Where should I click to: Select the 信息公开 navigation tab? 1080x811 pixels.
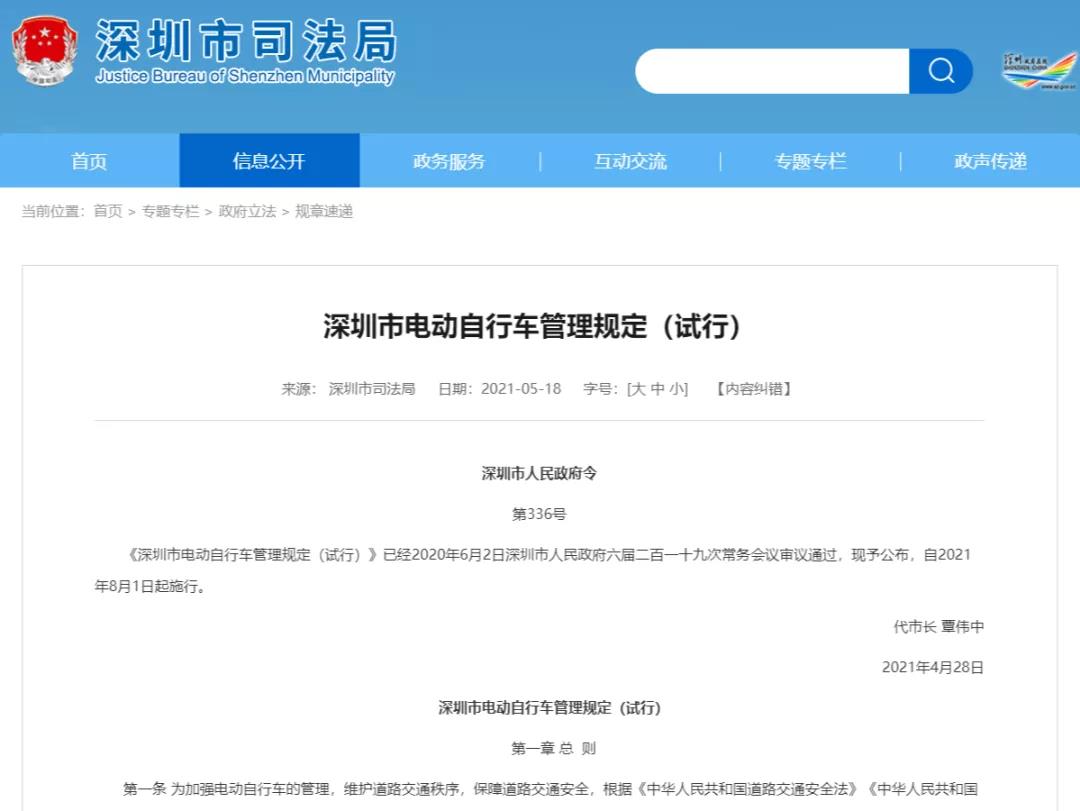point(269,161)
